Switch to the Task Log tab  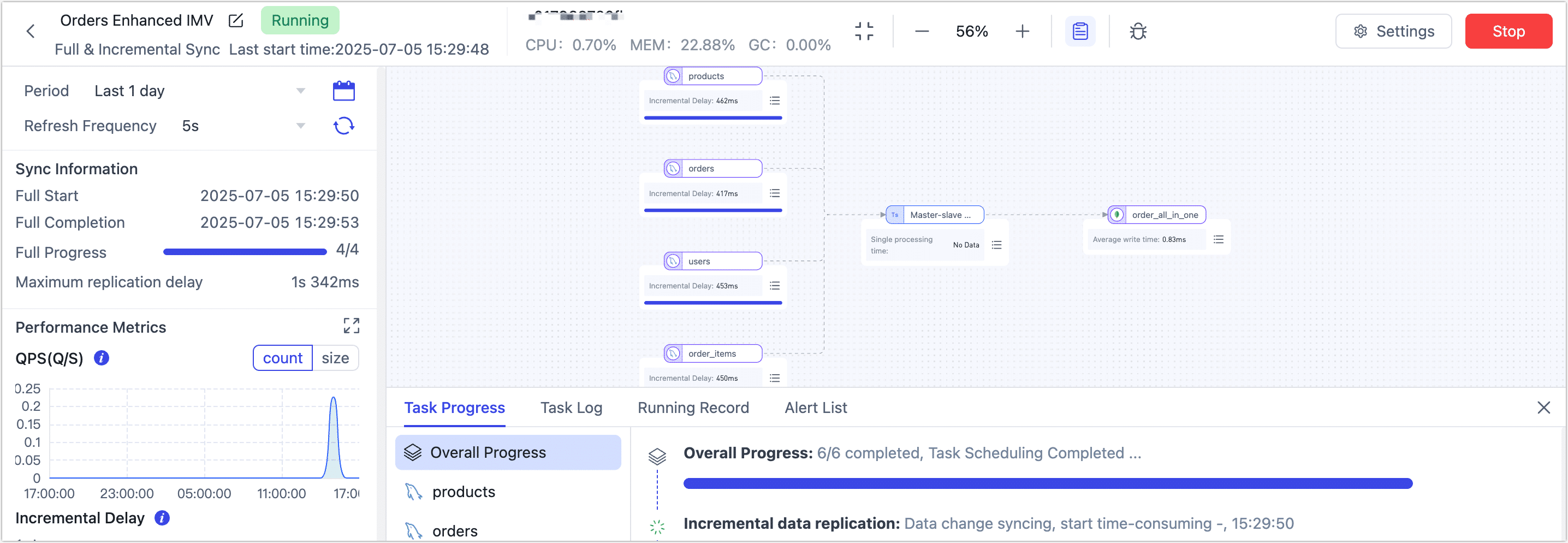point(571,408)
